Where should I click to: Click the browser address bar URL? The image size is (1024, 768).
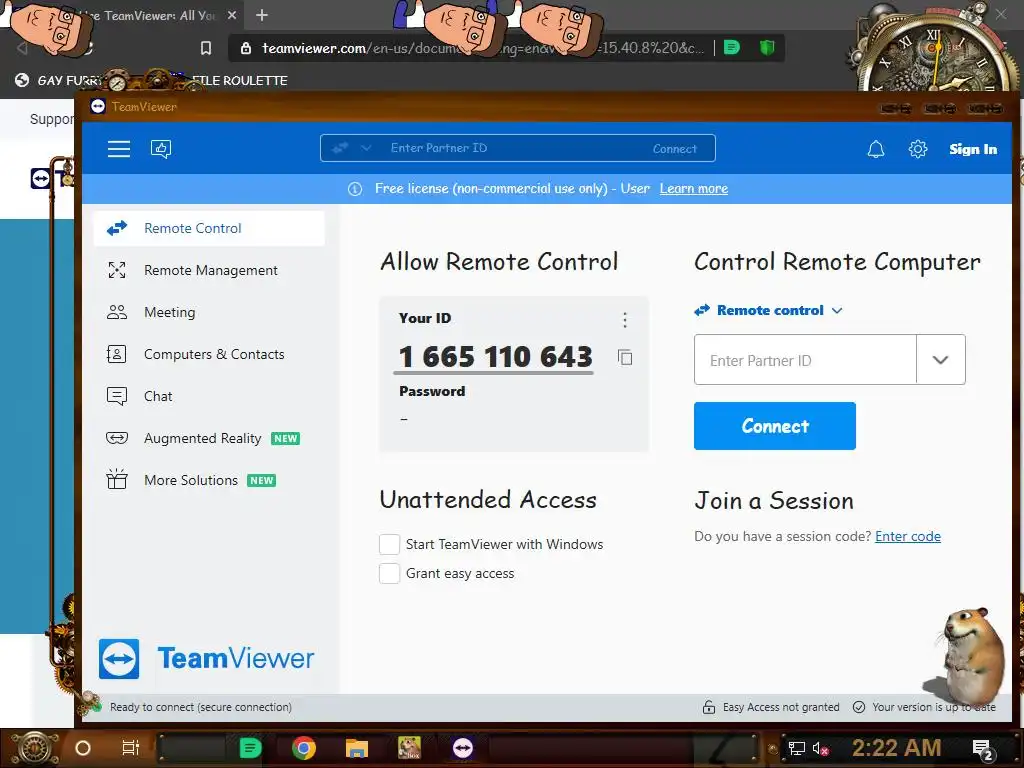pos(483,48)
